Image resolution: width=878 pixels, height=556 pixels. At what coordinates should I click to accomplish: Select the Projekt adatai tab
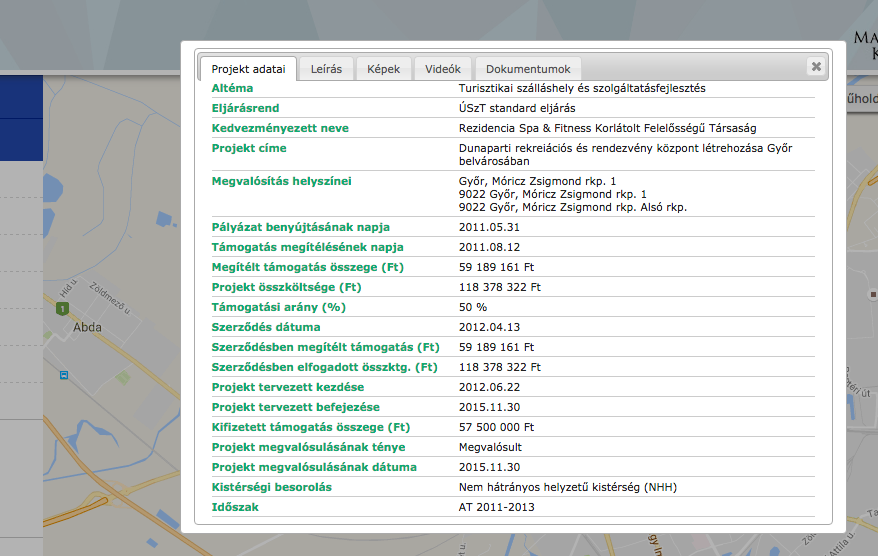point(248,69)
